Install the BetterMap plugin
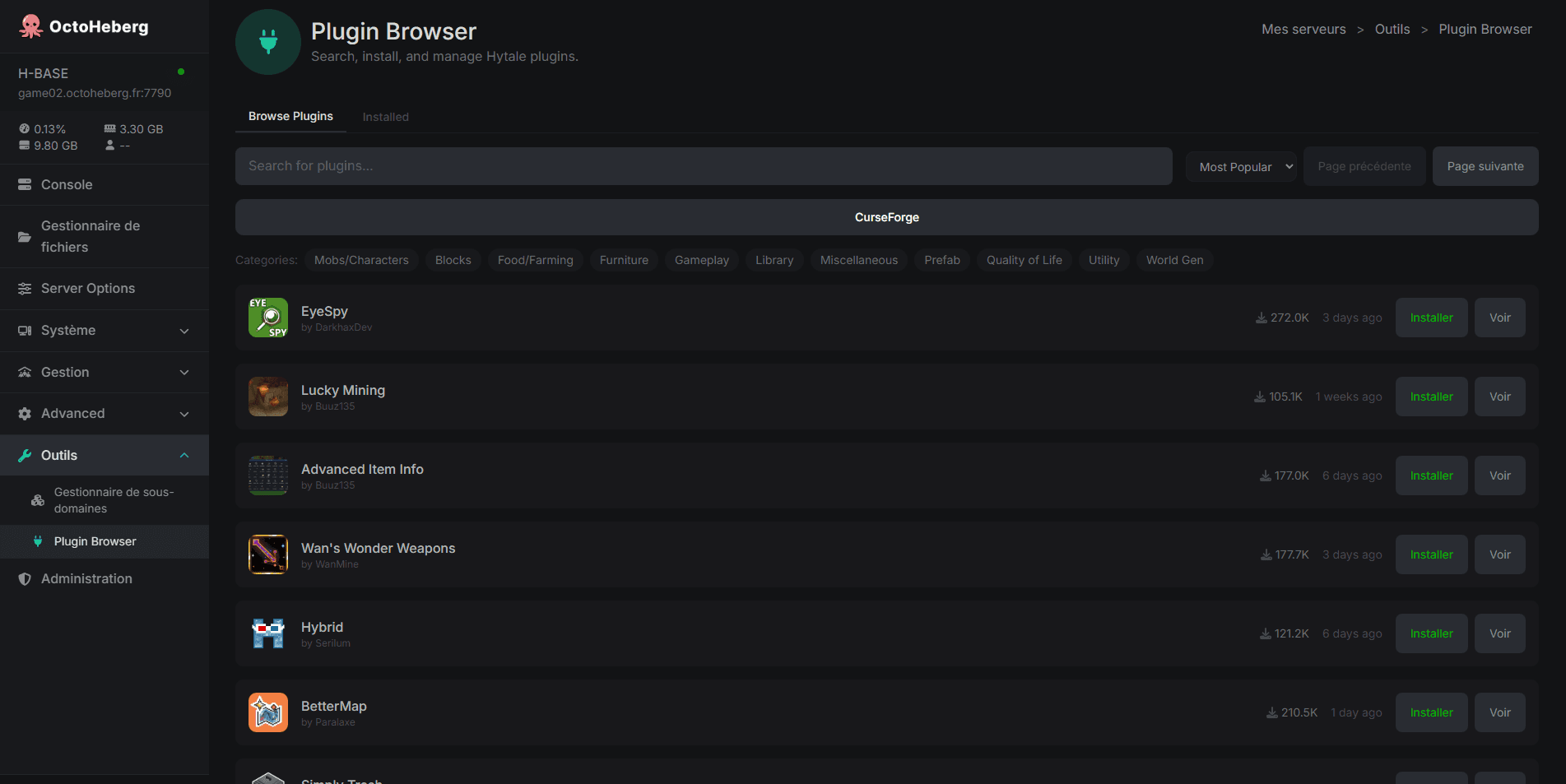The height and width of the screenshot is (784, 1566). pos(1432,712)
